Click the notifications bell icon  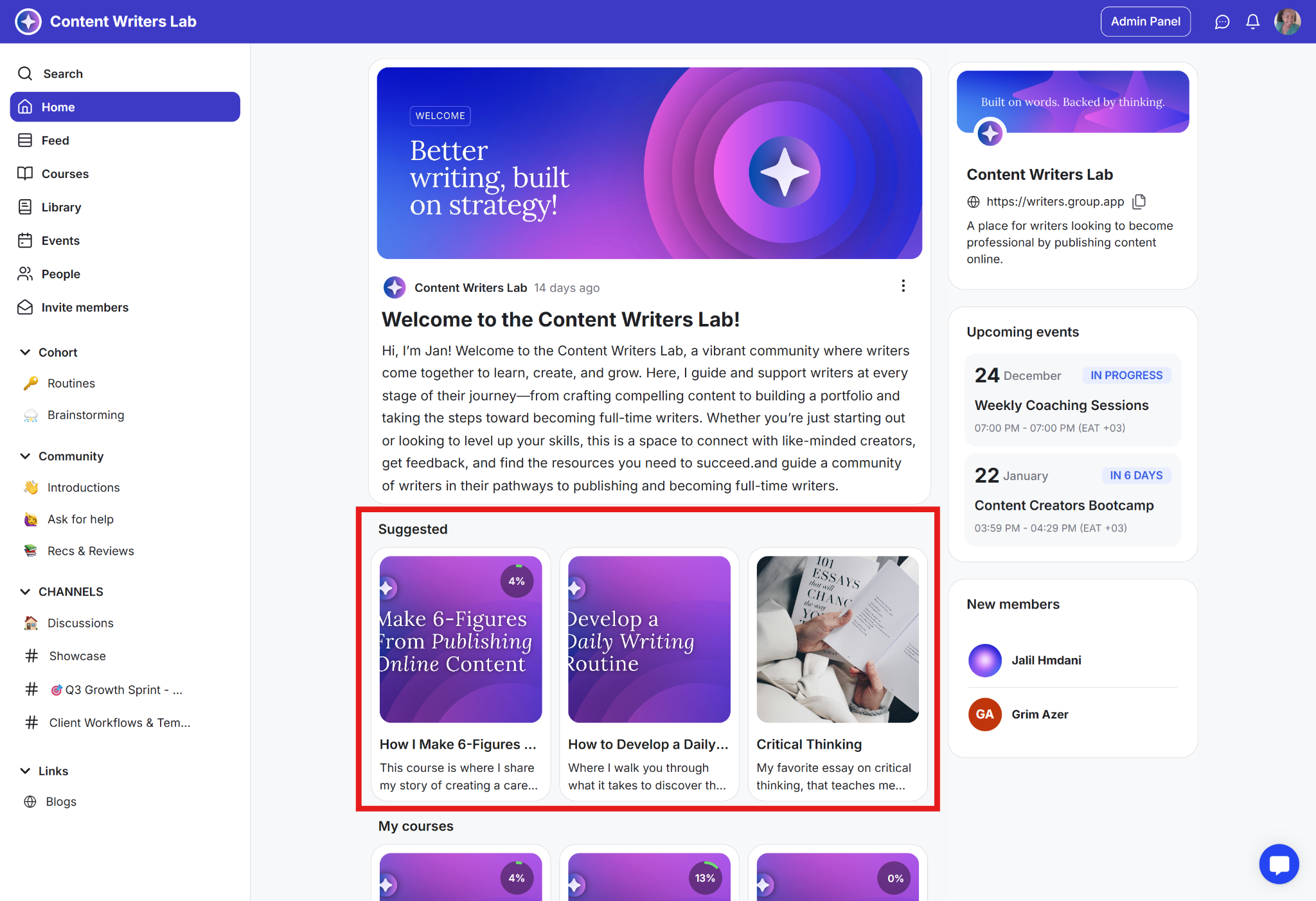click(1252, 22)
